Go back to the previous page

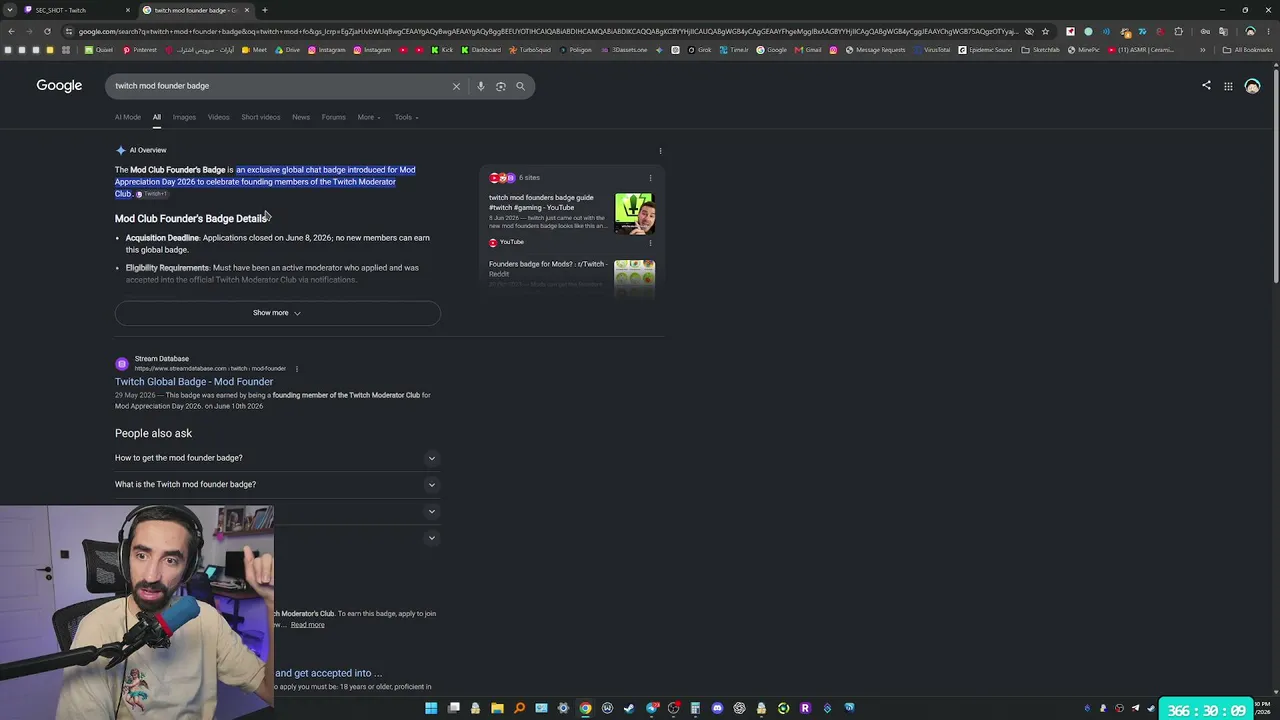click(x=11, y=31)
